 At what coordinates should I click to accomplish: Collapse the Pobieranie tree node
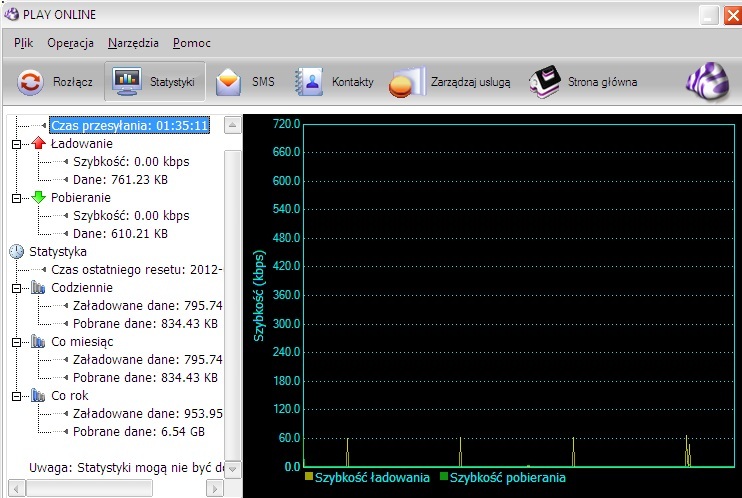click(x=16, y=198)
